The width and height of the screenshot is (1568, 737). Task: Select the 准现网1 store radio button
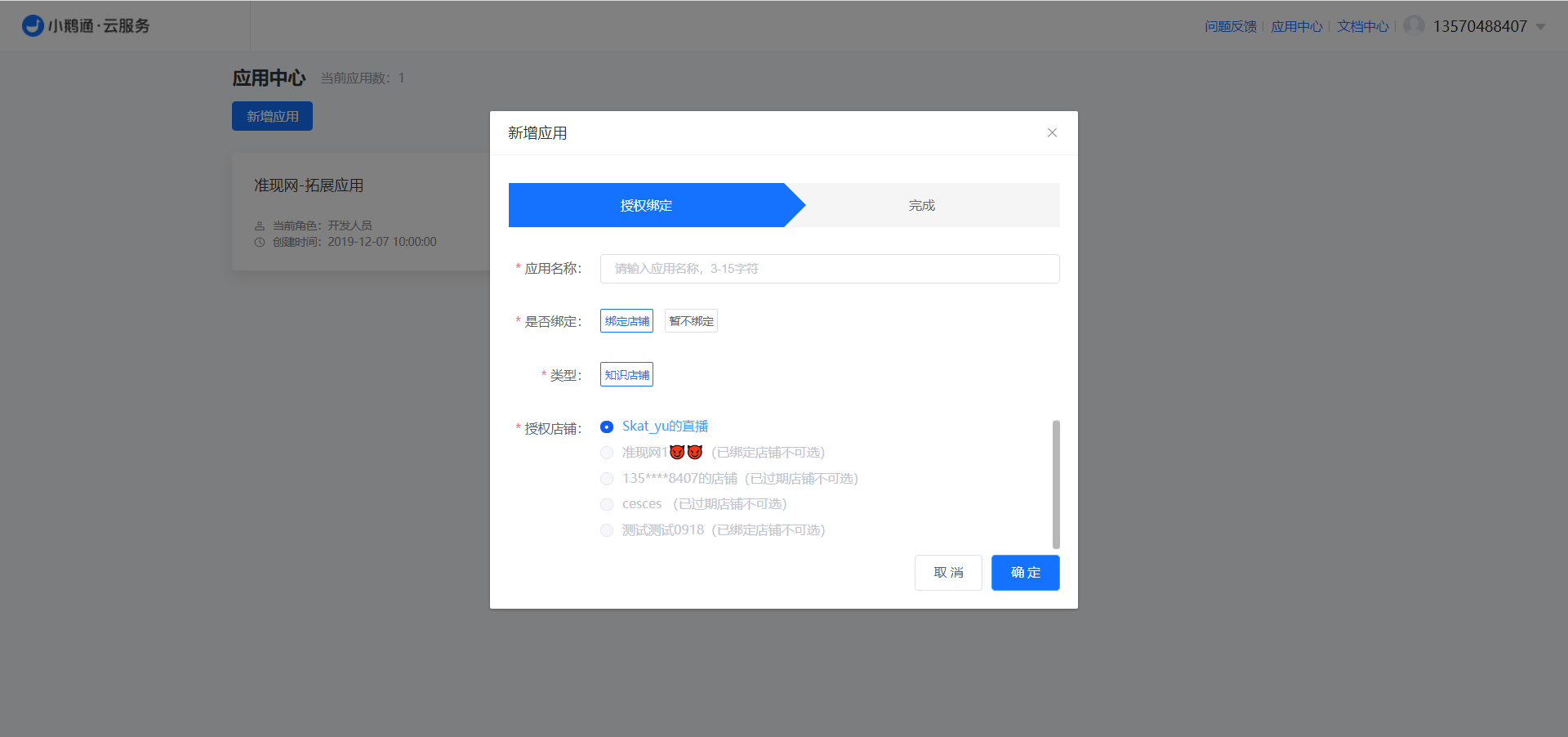(x=607, y=453)
